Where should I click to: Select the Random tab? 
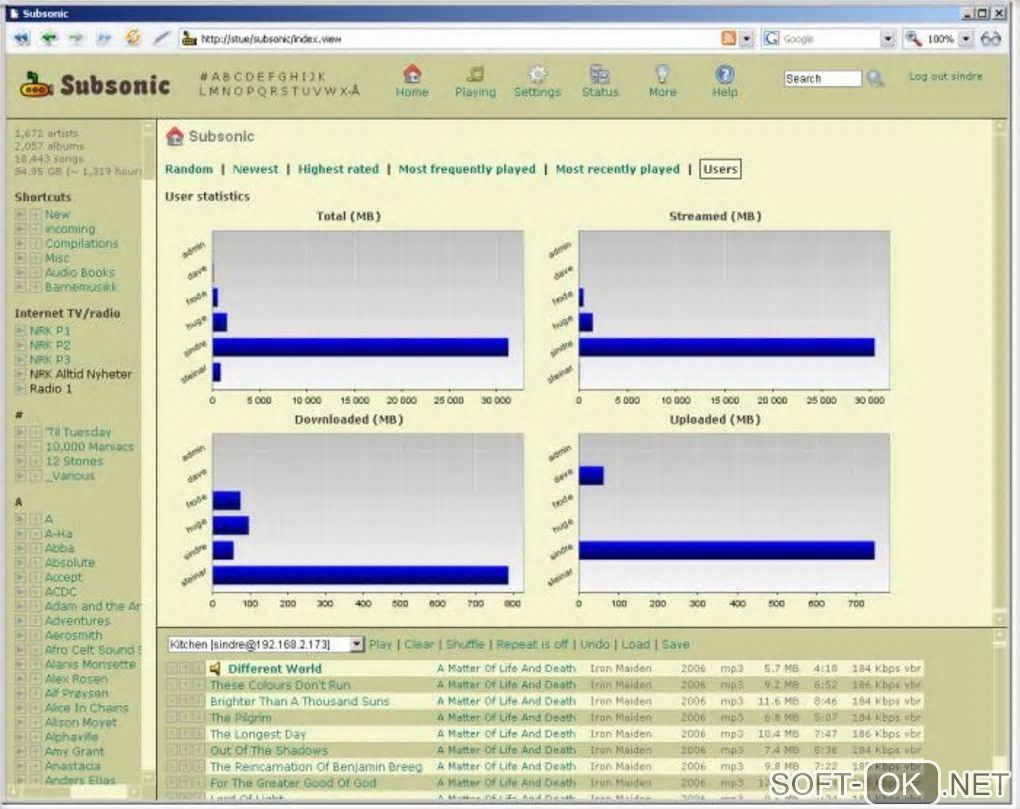click(189, 169)
